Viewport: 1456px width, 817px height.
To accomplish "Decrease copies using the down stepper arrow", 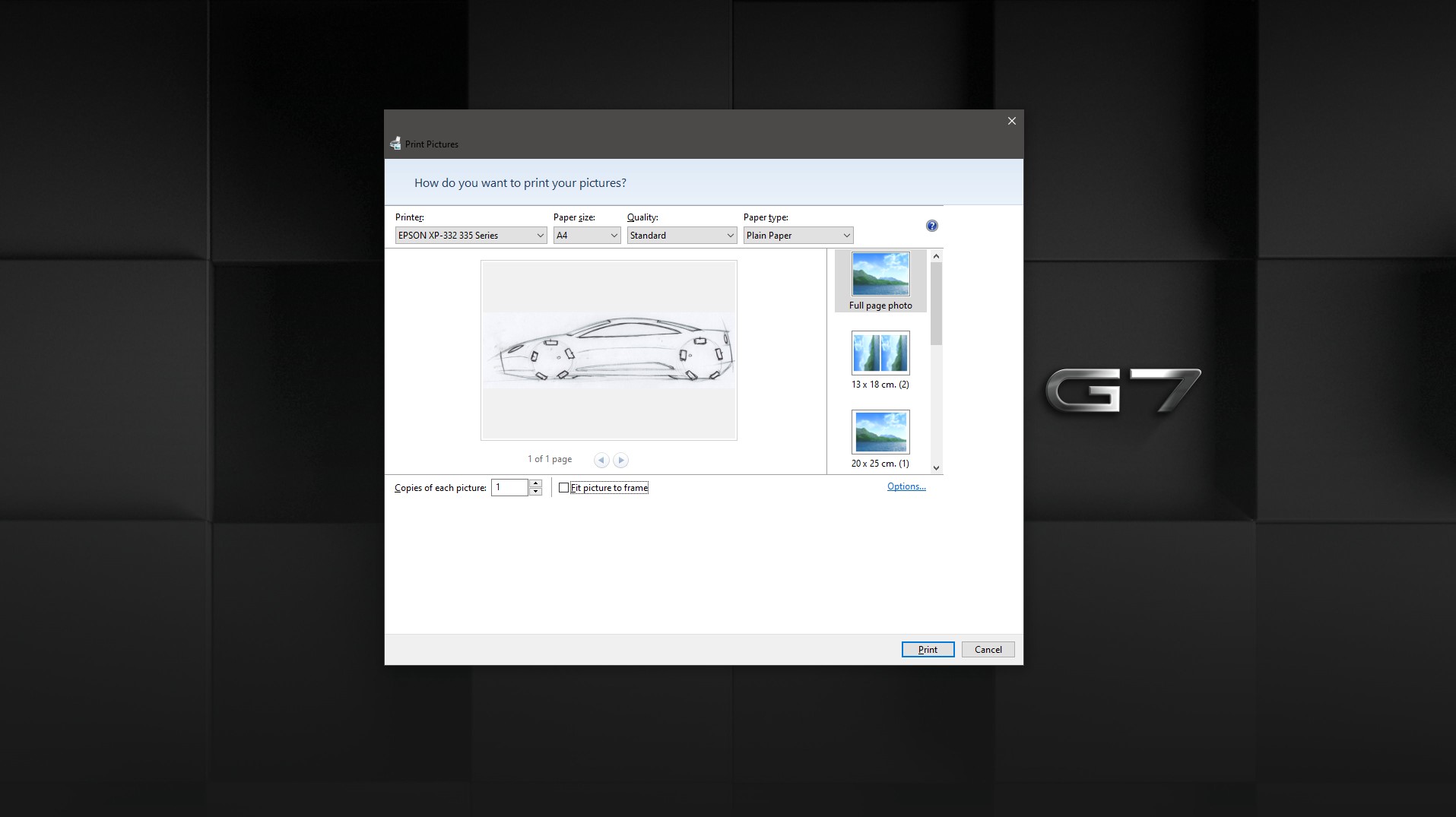I will click(x=535, y=491).
